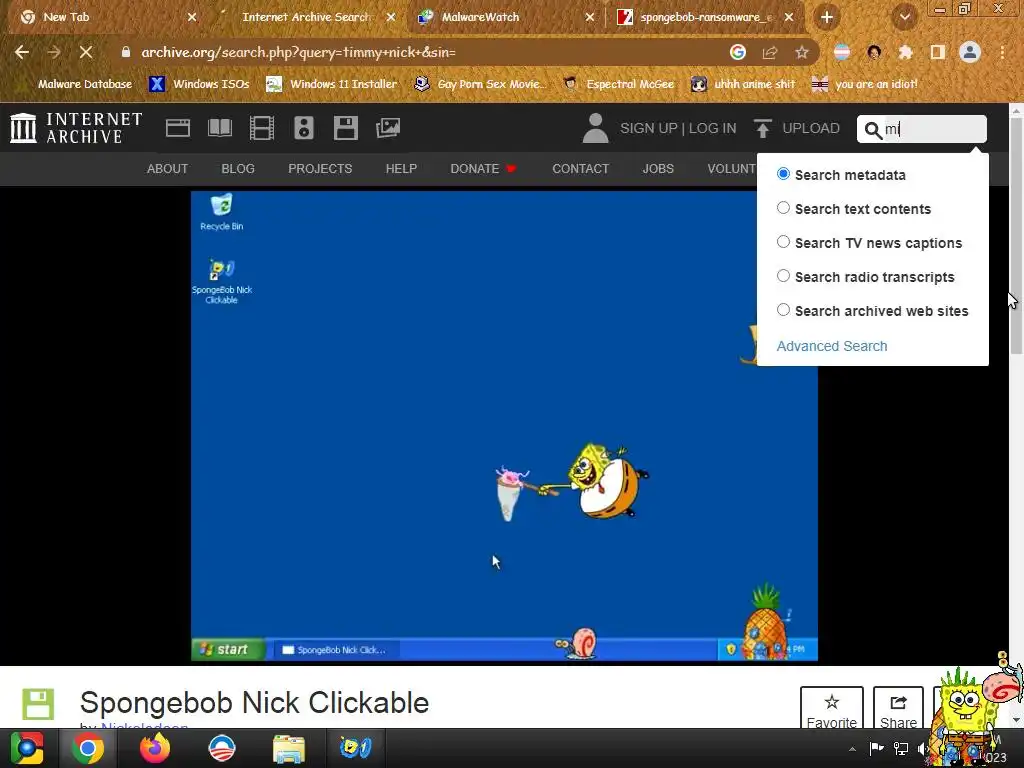
Task: Click the magnifier search icon
Action: pos(872,130)
